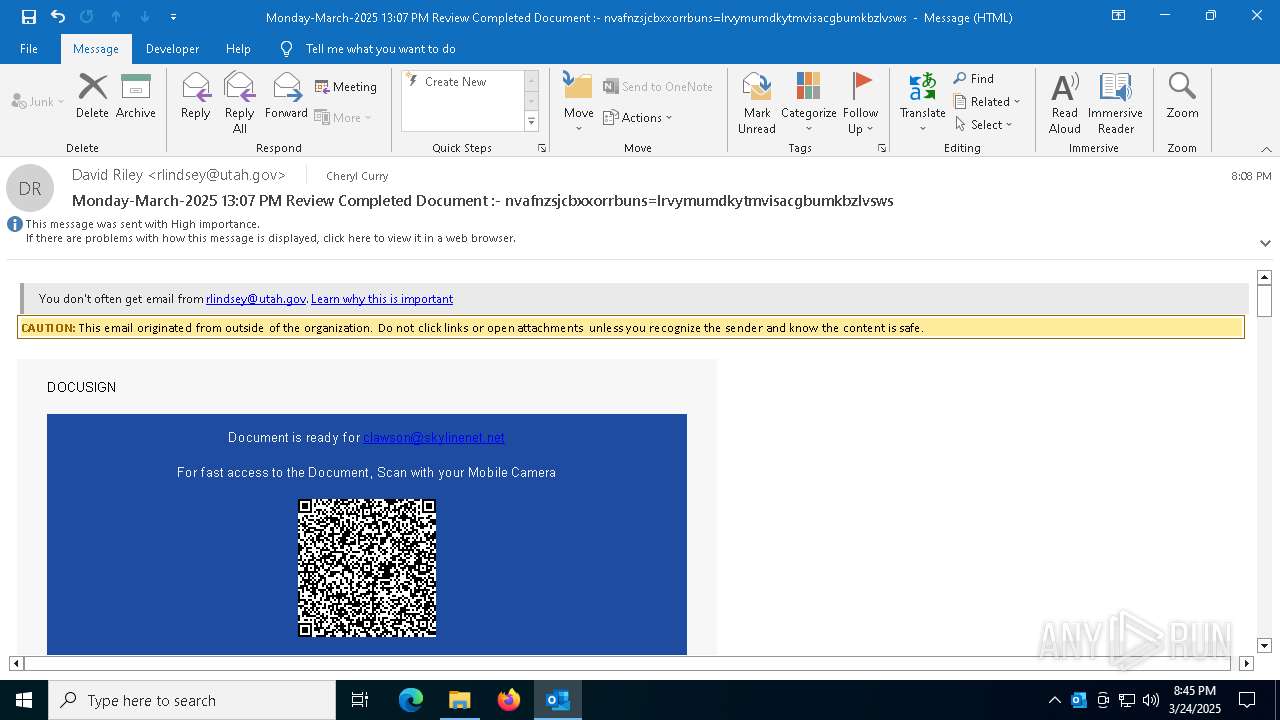The height and width of the screenshot is (720, 1280).
Task: Click the Save icon in the title bar
Action: (29, 17)
